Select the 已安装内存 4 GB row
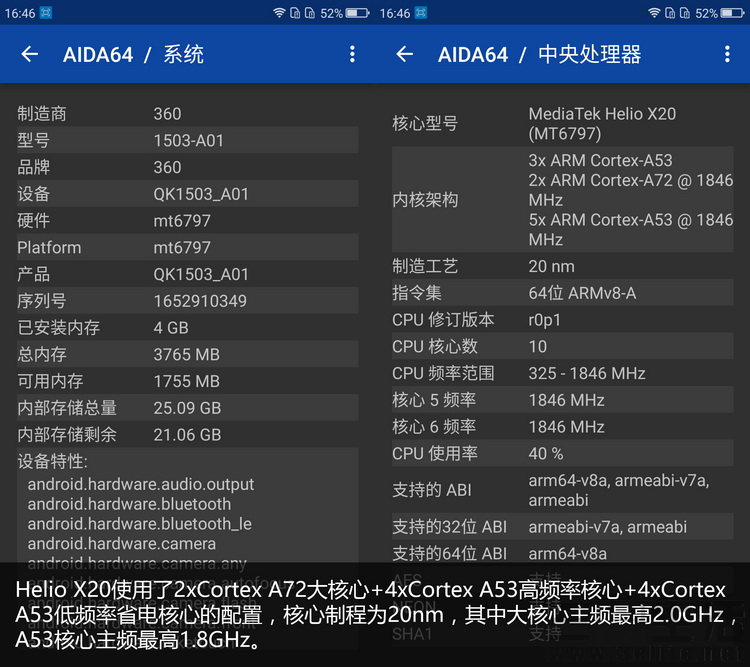Image resolution: width=750 pixels, height=667 pixels. (187, 328)
